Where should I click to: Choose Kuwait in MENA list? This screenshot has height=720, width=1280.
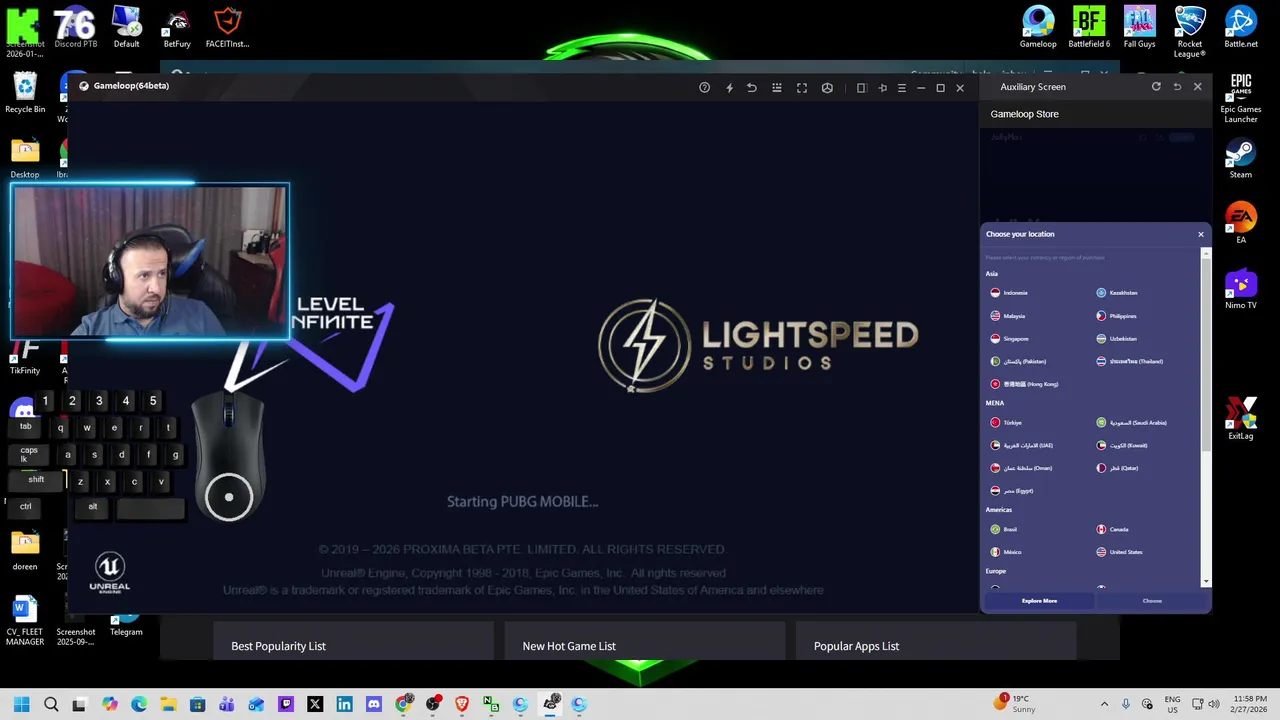[x=1122, y=445]
